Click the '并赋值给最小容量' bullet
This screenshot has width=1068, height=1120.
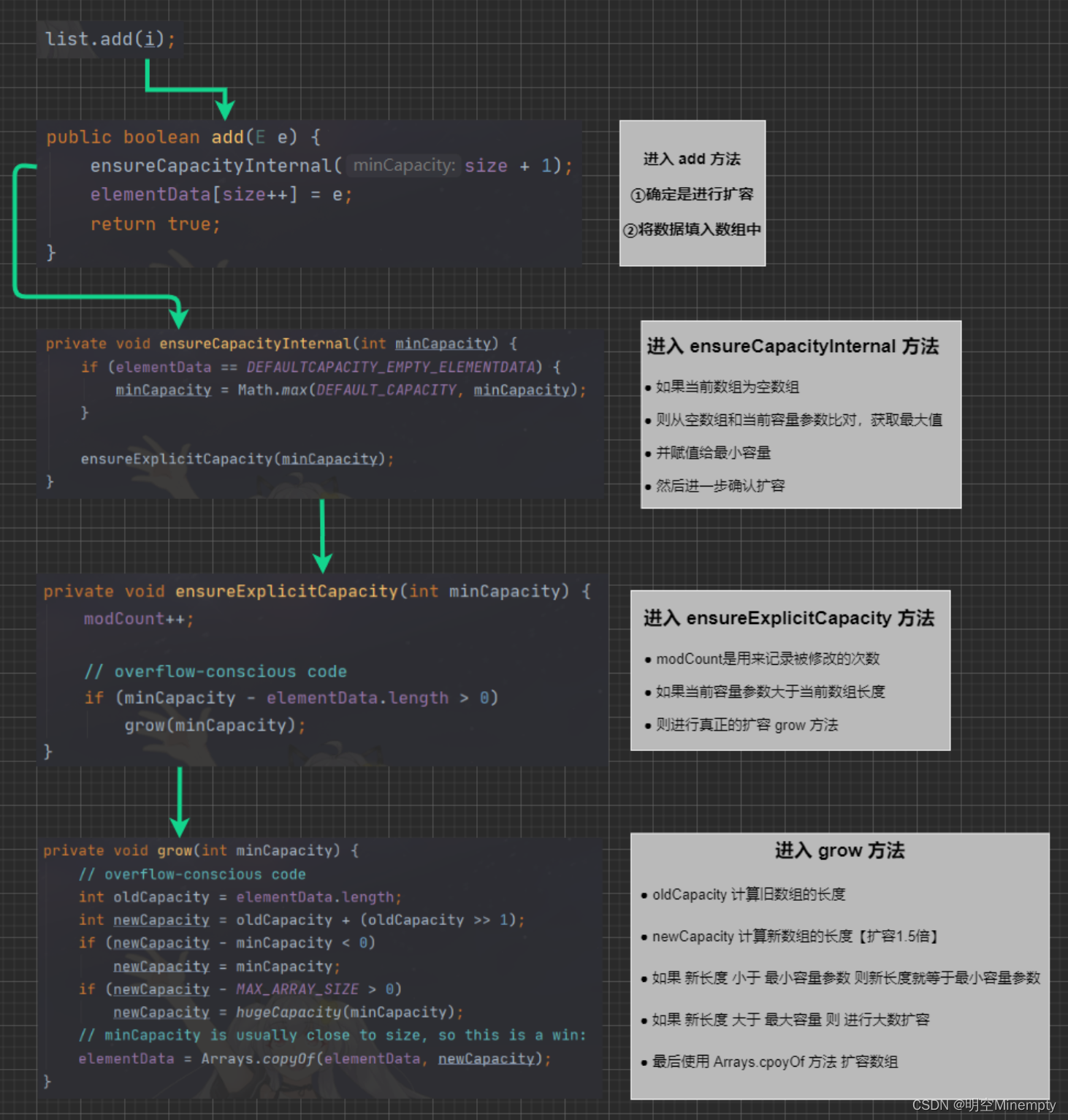707,452
